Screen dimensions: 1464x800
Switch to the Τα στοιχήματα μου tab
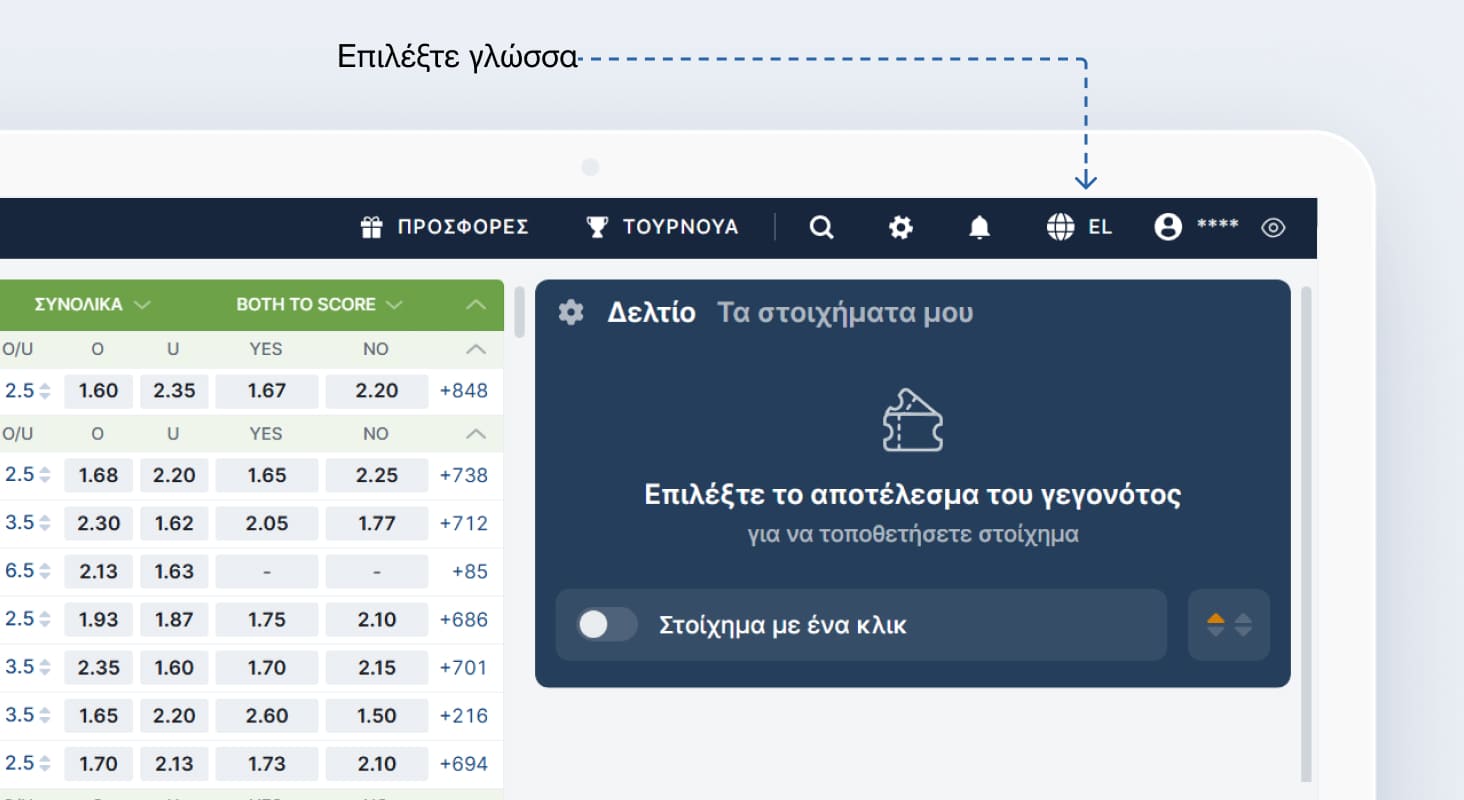coord(845,312)
